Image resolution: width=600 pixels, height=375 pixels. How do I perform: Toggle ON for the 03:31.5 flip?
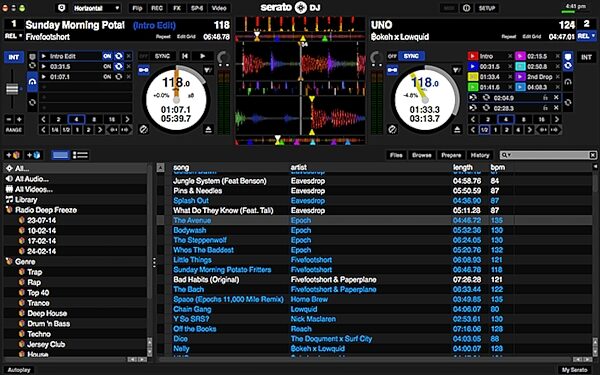(x=107, y=67)
